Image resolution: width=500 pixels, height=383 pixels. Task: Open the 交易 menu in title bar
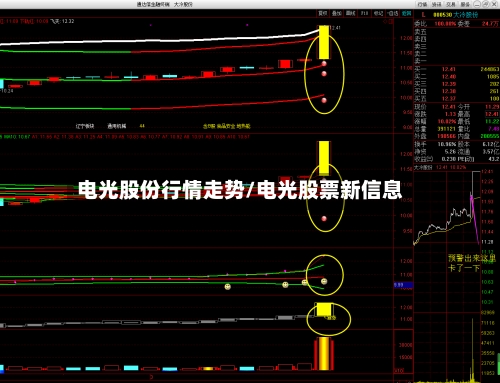[x=451, y=4]
